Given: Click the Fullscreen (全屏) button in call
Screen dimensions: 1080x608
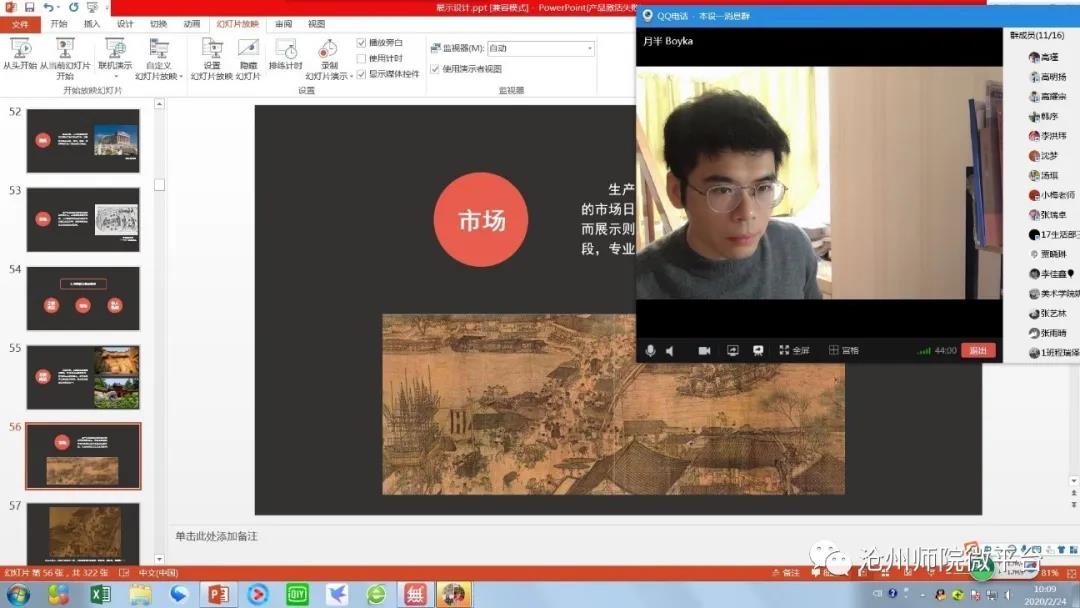Looking at the screenshot, I should tap(794, 351).
